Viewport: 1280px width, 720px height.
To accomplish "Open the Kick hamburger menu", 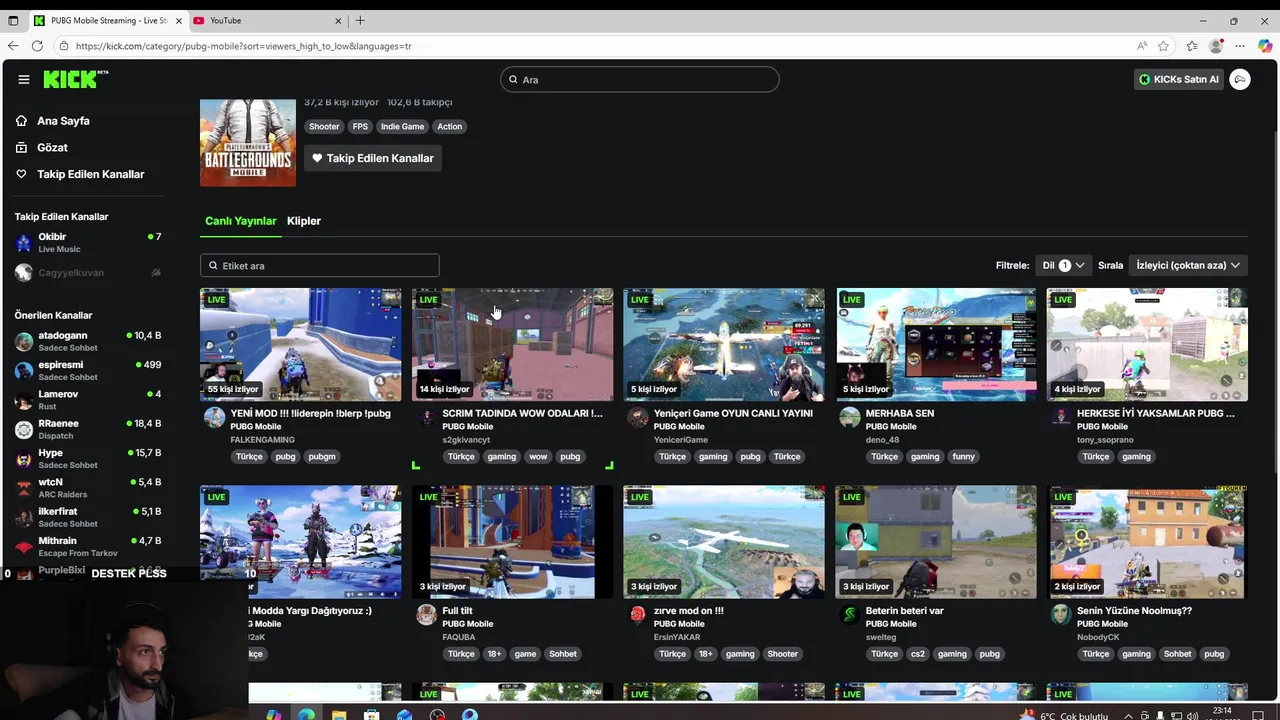I will point(24,80).
